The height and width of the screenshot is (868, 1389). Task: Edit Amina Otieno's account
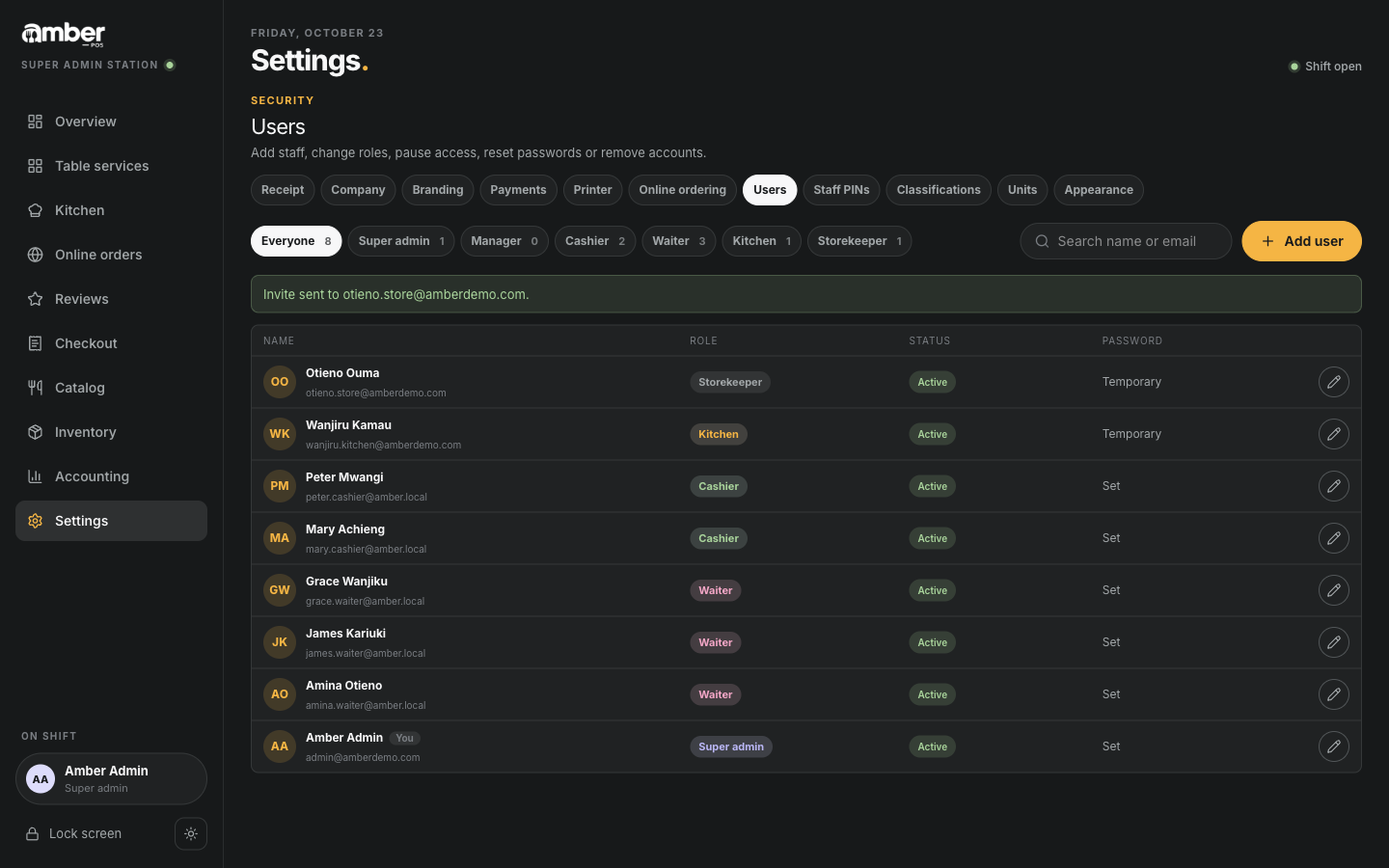(x=1333, y=694)
